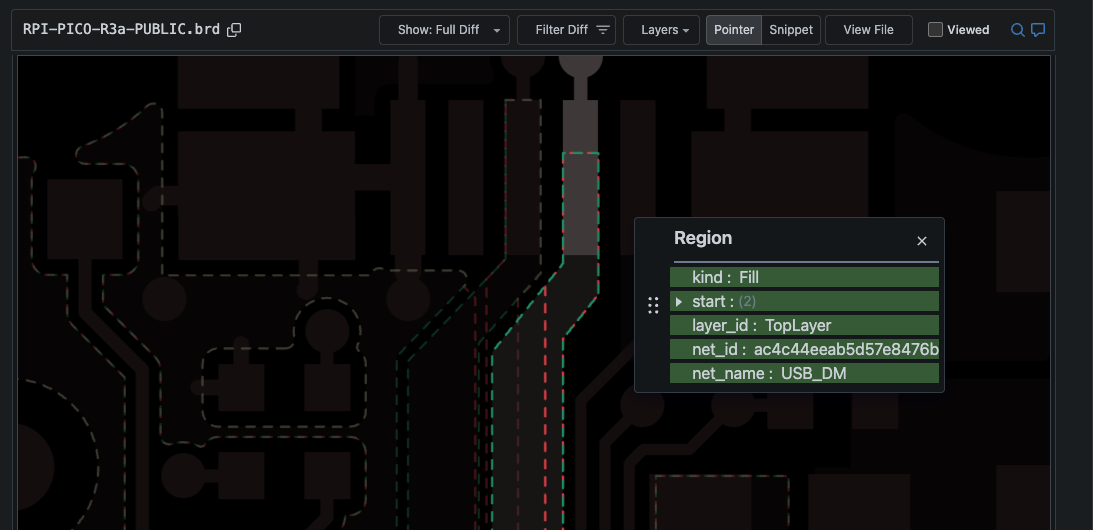
Task: Select the net_id property row
Action: pyautogui.click(x=804, y=349)
